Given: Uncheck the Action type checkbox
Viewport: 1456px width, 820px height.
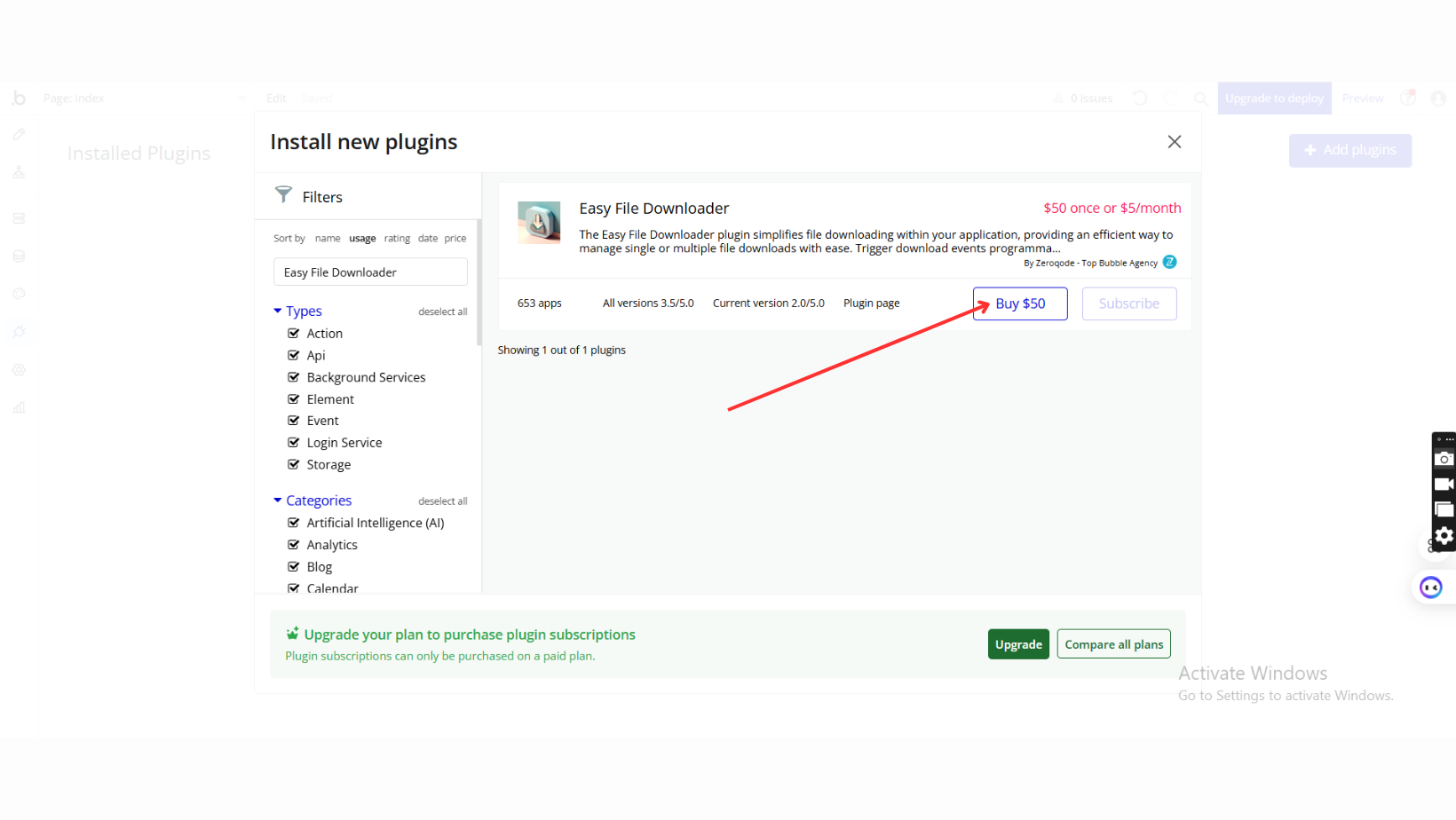Looking at the screenshot, I should pos(294,334).
